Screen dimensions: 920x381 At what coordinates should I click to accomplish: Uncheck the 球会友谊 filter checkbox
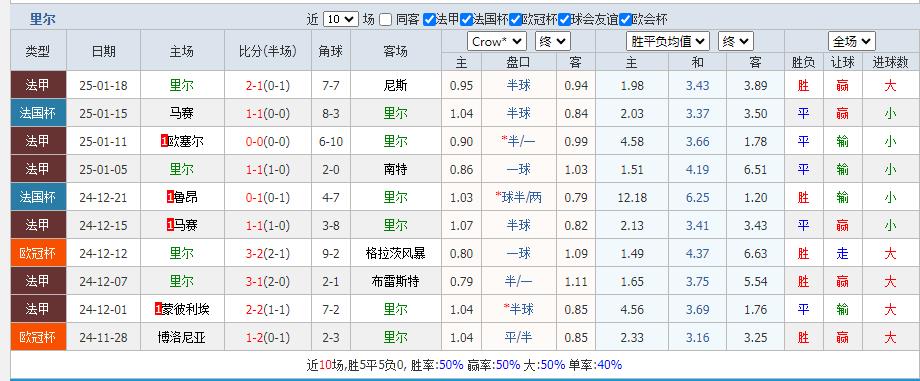[x=564, y=19]
